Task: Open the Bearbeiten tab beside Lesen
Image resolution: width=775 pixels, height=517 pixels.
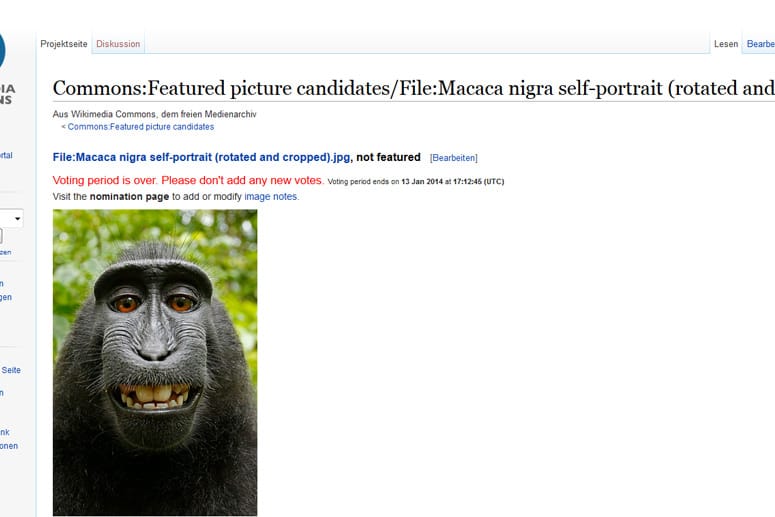Action: [760, 44]
